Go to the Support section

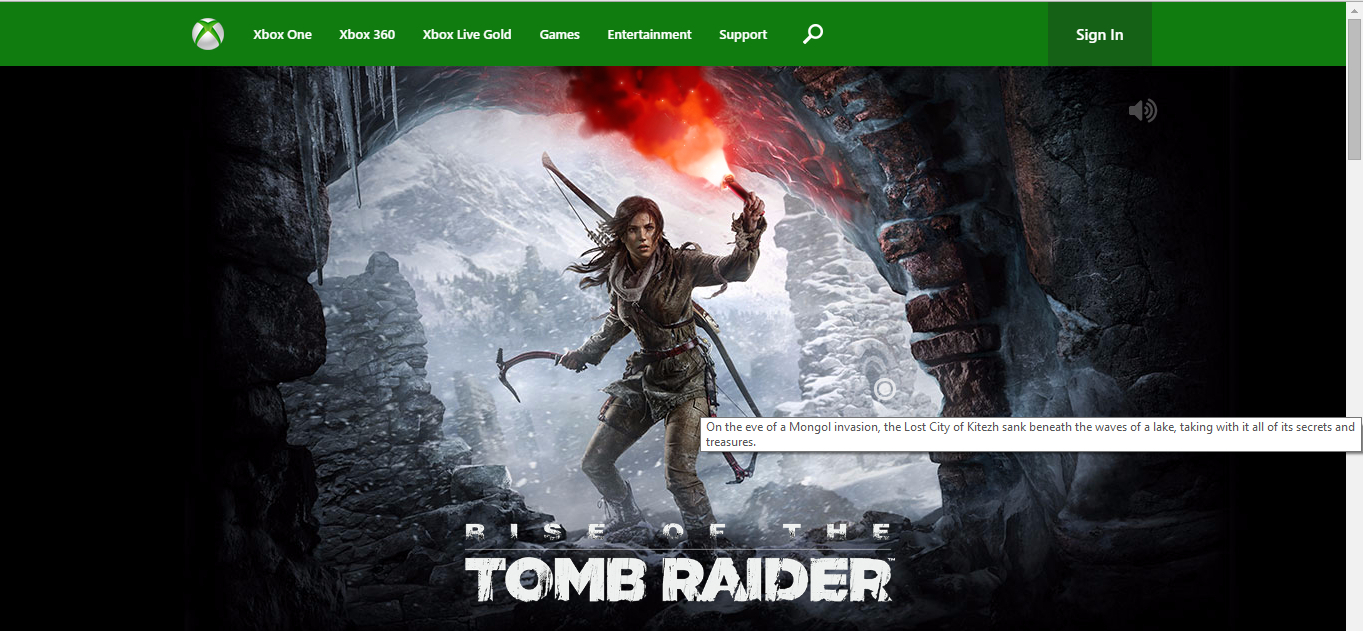pos(743,34)
